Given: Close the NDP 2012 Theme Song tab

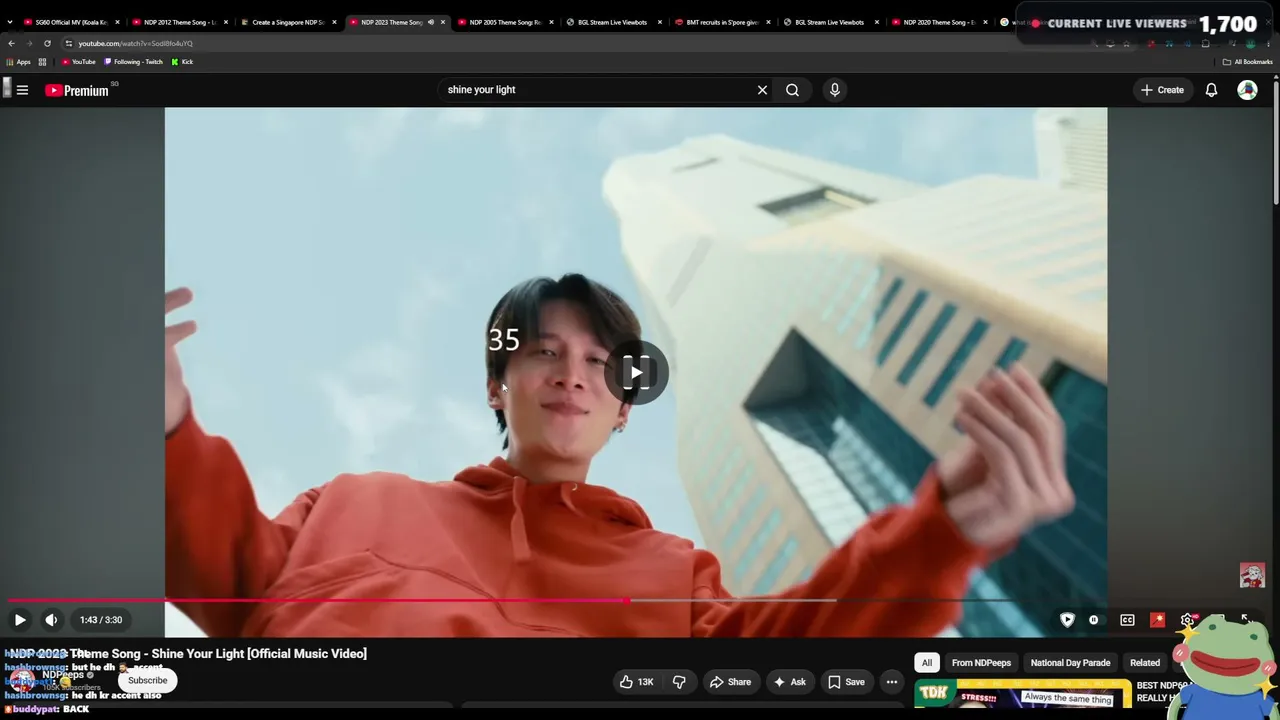Looking at the screenshot, I should [x=226, y=22].
